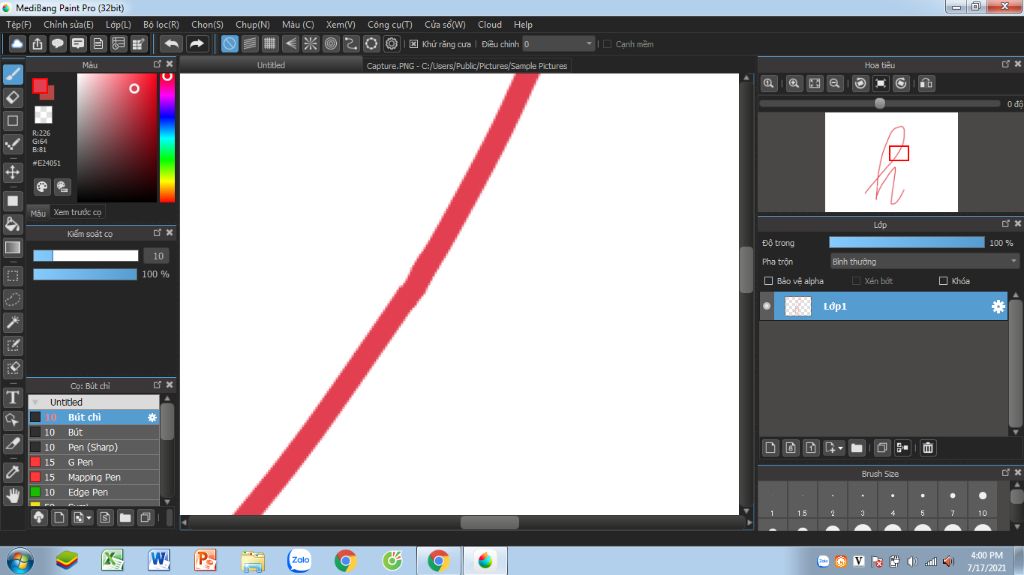The height and width of the screenshot is (575, 1024).
Task: Select the Bút brush
Action: point(94,432)
